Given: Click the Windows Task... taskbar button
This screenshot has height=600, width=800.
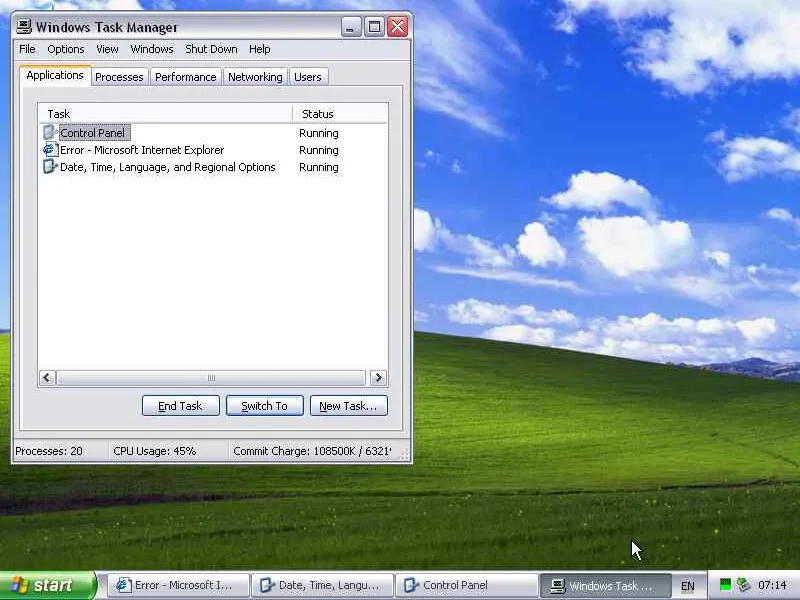Looking at the screenshot, I should pyautogui.click(x=606, y=586).
